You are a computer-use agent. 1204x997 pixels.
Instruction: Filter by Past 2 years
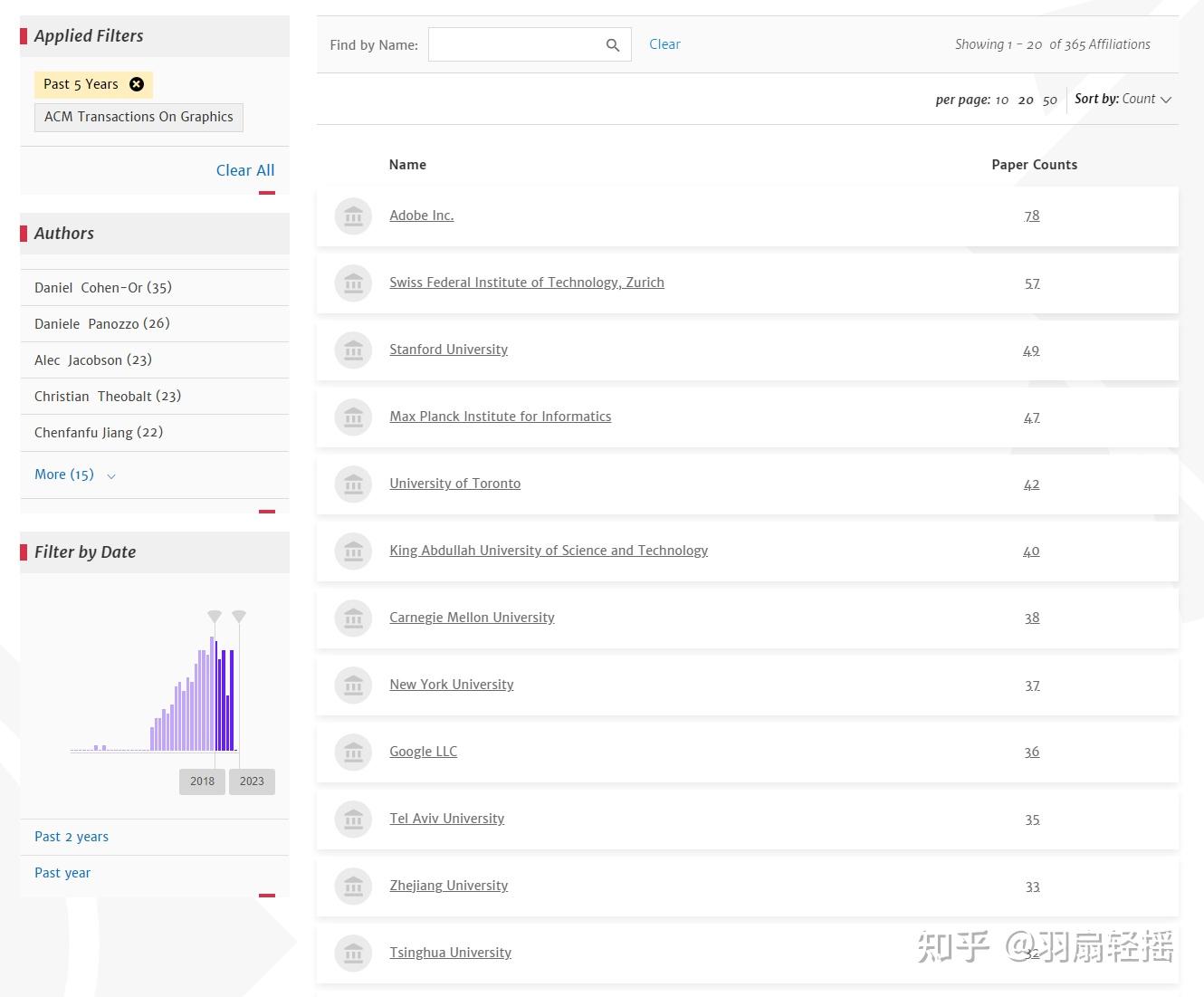tap(72, 837)
